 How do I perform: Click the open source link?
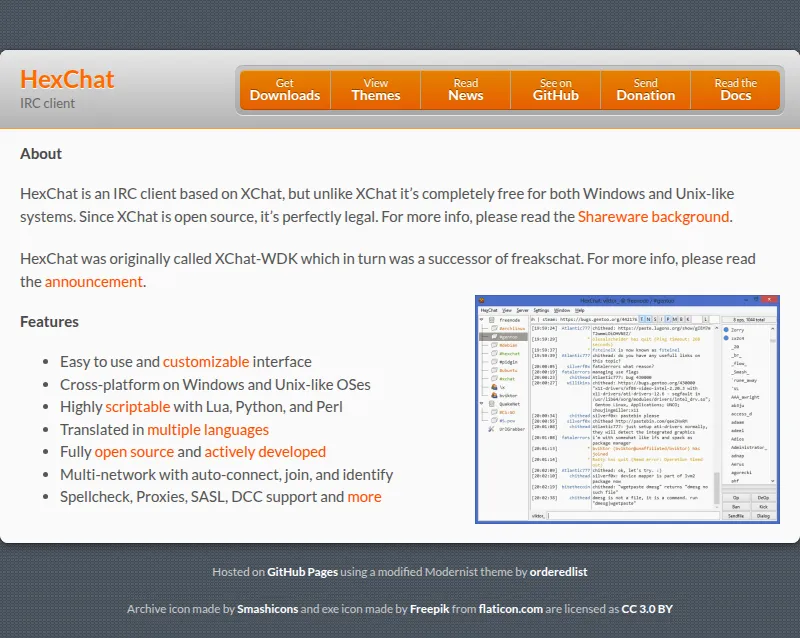[x=134, y=452]
